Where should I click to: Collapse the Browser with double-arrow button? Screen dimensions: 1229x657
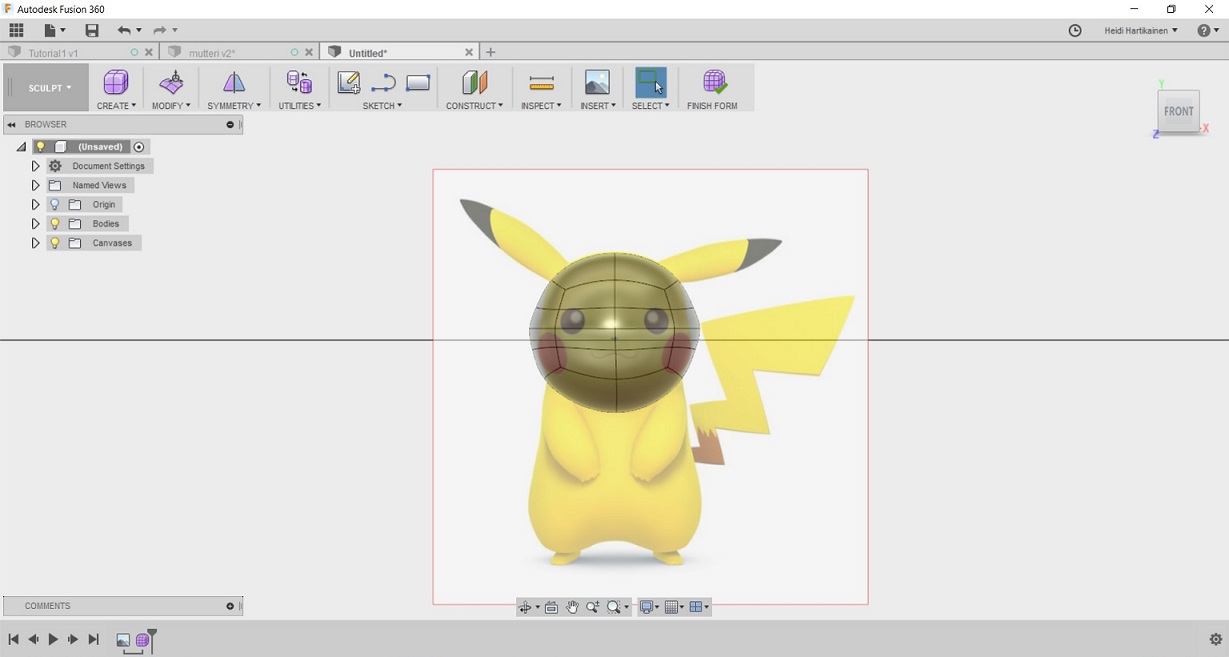pos(11,125)
